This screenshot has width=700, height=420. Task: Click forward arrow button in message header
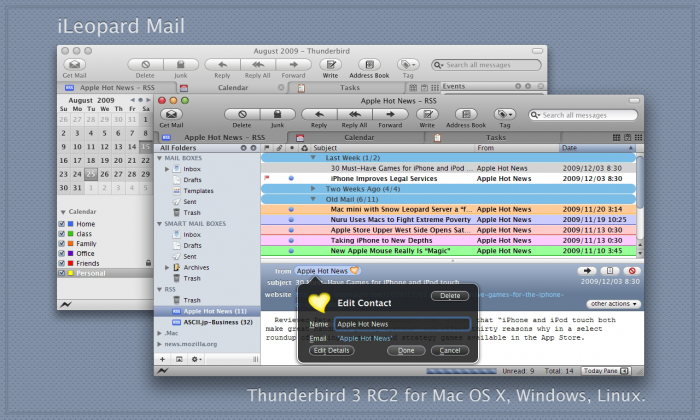click(587, 270)
